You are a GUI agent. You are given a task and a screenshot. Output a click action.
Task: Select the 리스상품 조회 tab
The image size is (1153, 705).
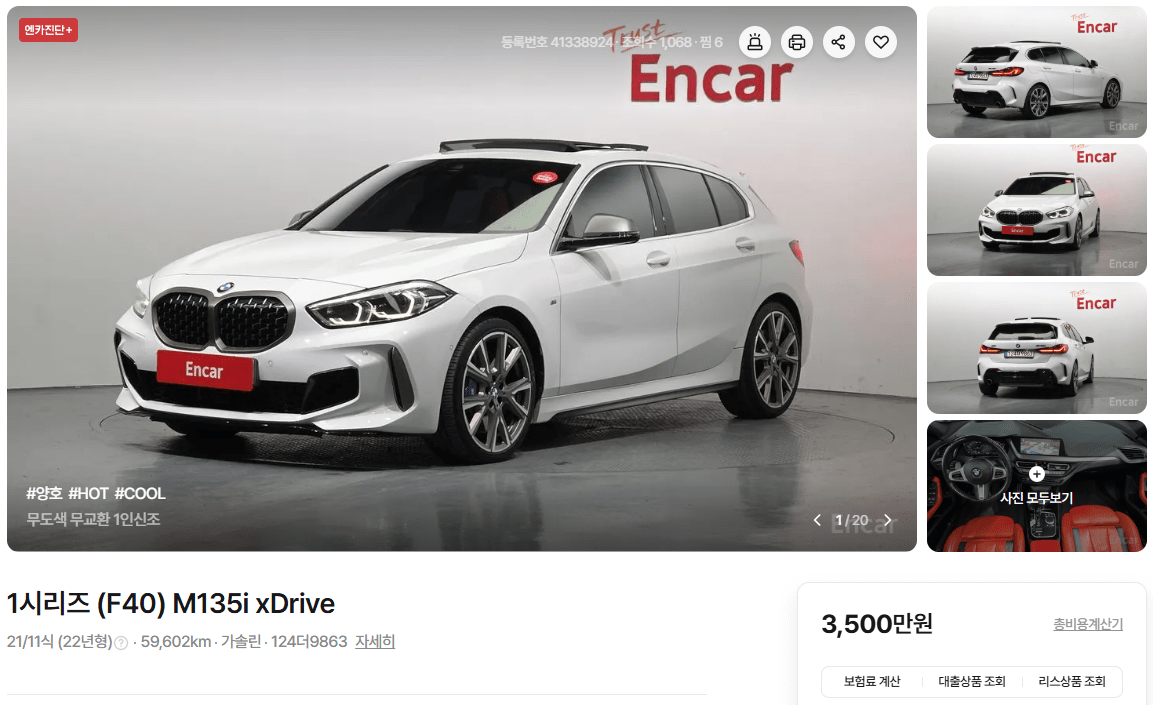tap(1072, 681)
